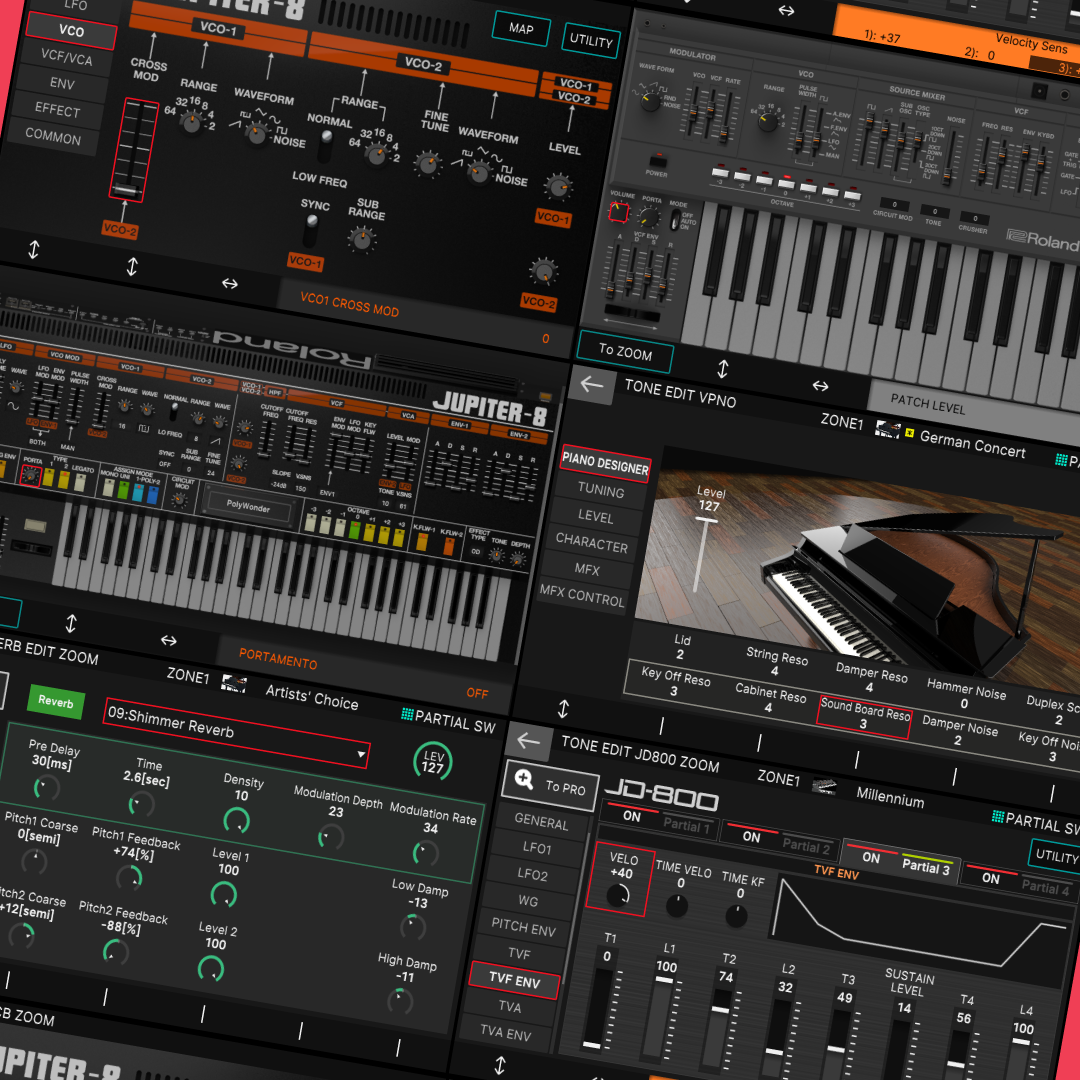Click the FINE TUNE knob

pos(428,164)
